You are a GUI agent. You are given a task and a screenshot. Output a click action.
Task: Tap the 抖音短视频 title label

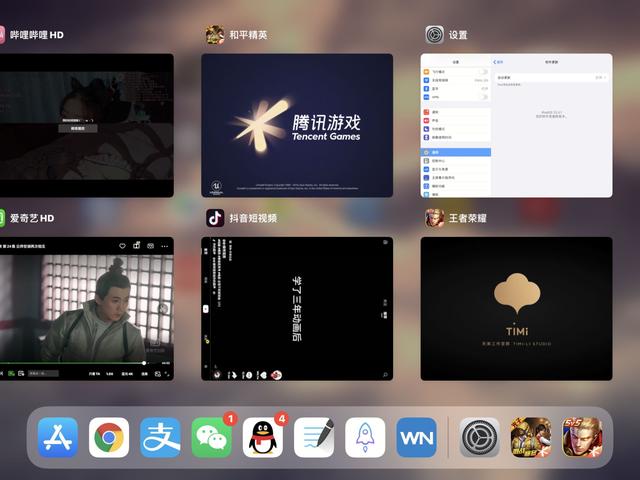tap(253, 218)
